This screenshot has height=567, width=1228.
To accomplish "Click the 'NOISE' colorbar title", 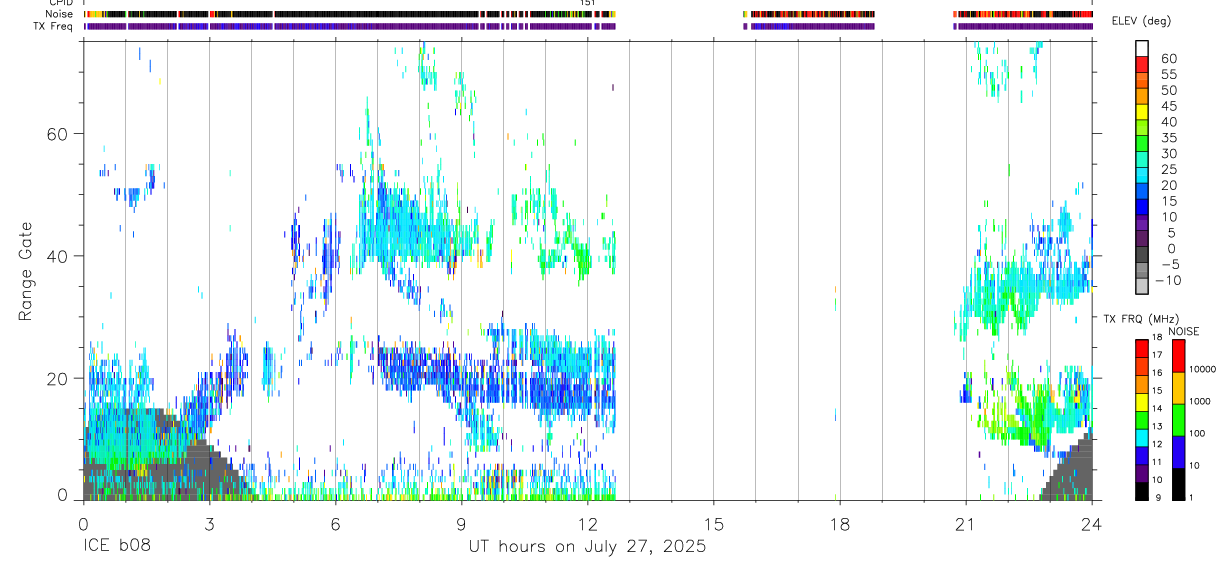I will (1182, 331).
